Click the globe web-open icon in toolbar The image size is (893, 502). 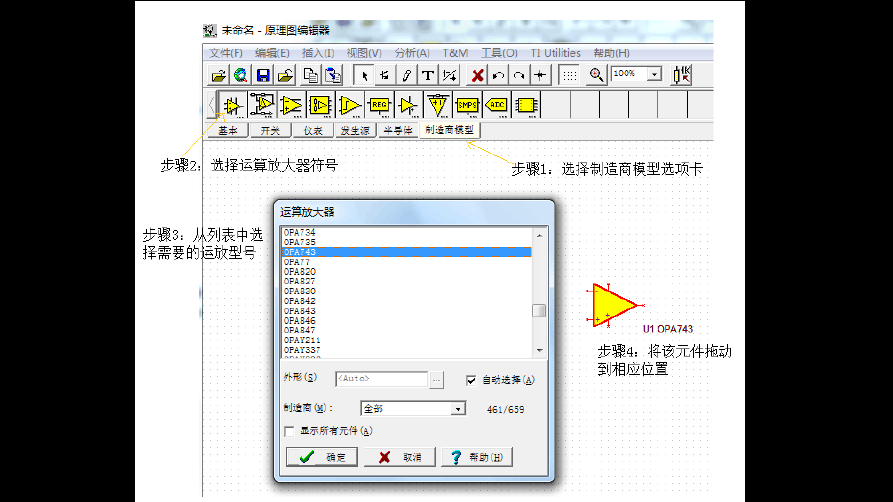coord(241,75)
